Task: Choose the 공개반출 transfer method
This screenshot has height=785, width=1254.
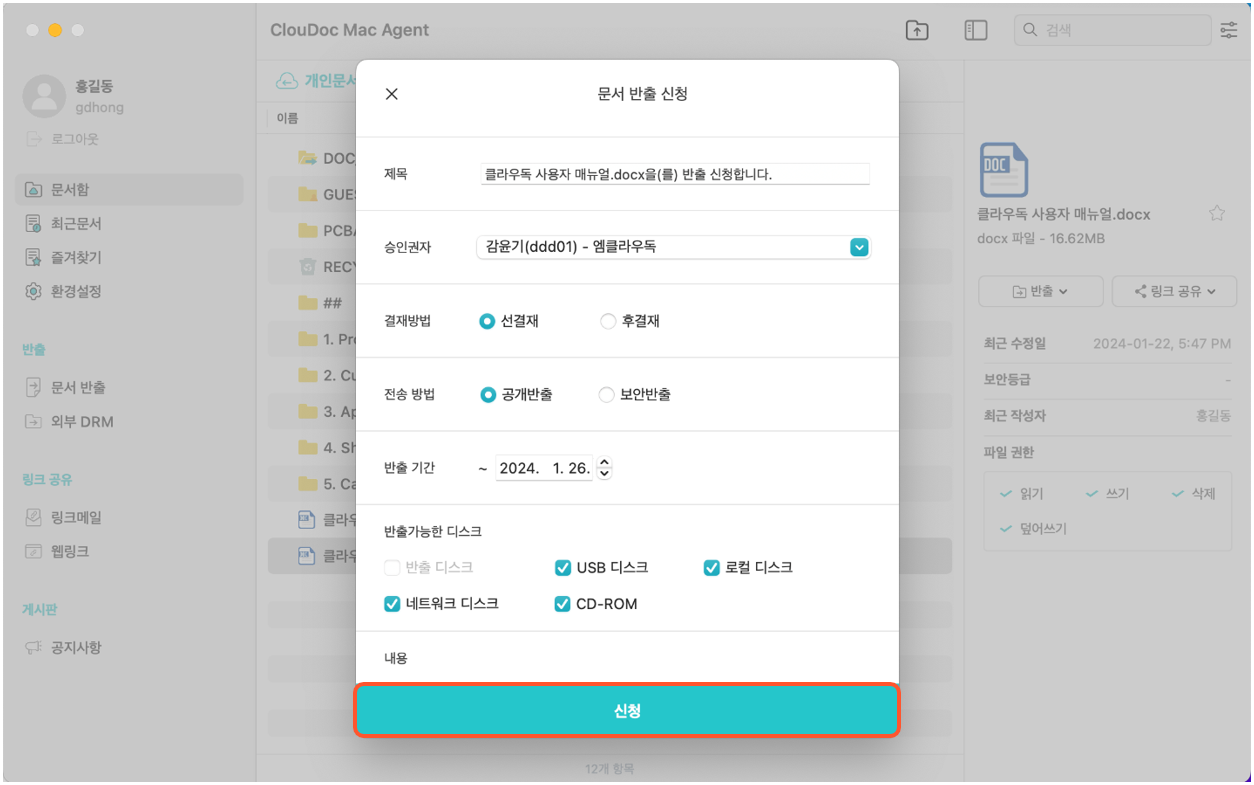Action: coord(488,395)
